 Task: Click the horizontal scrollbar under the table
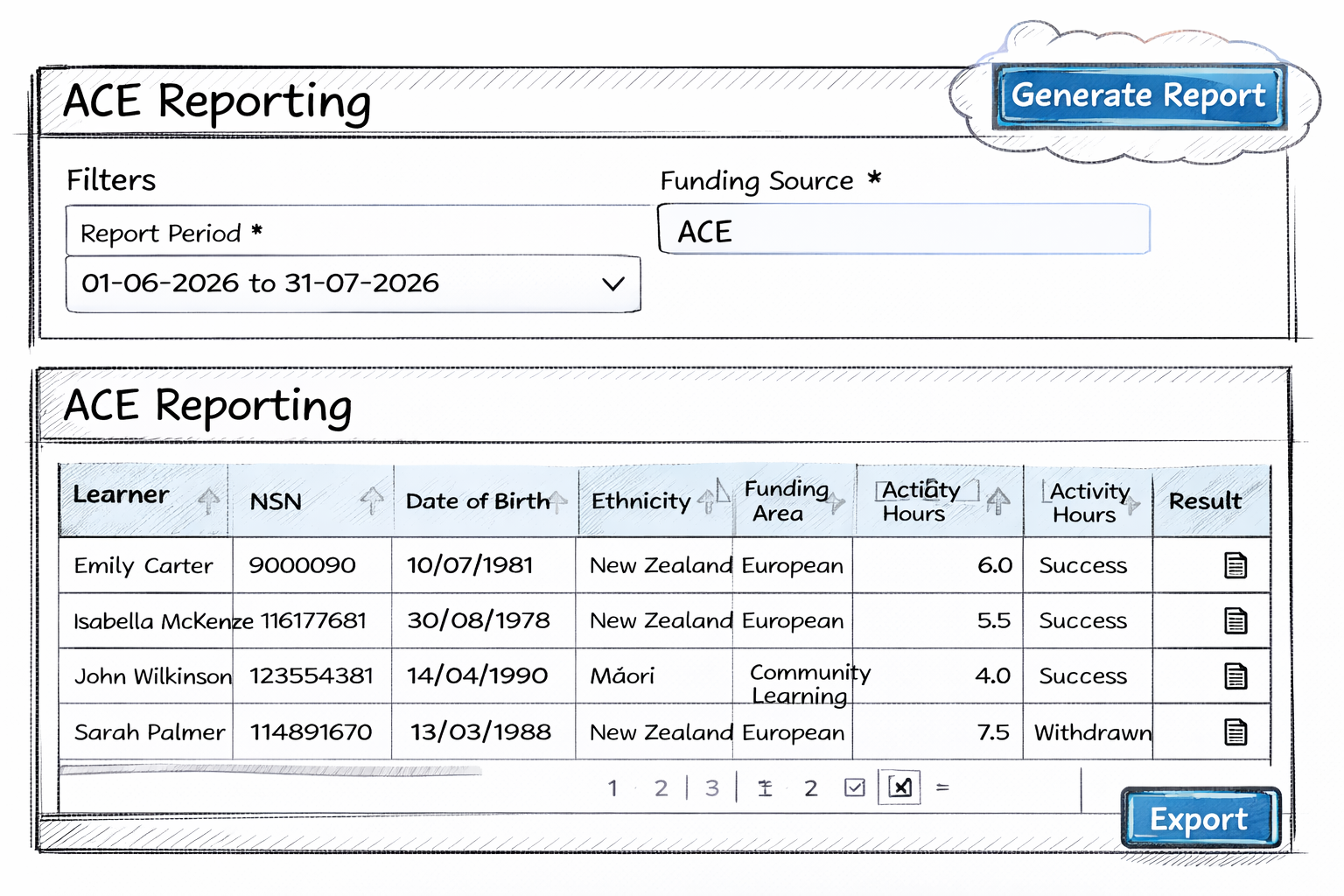pyautogui.click(x=270, y=771)
